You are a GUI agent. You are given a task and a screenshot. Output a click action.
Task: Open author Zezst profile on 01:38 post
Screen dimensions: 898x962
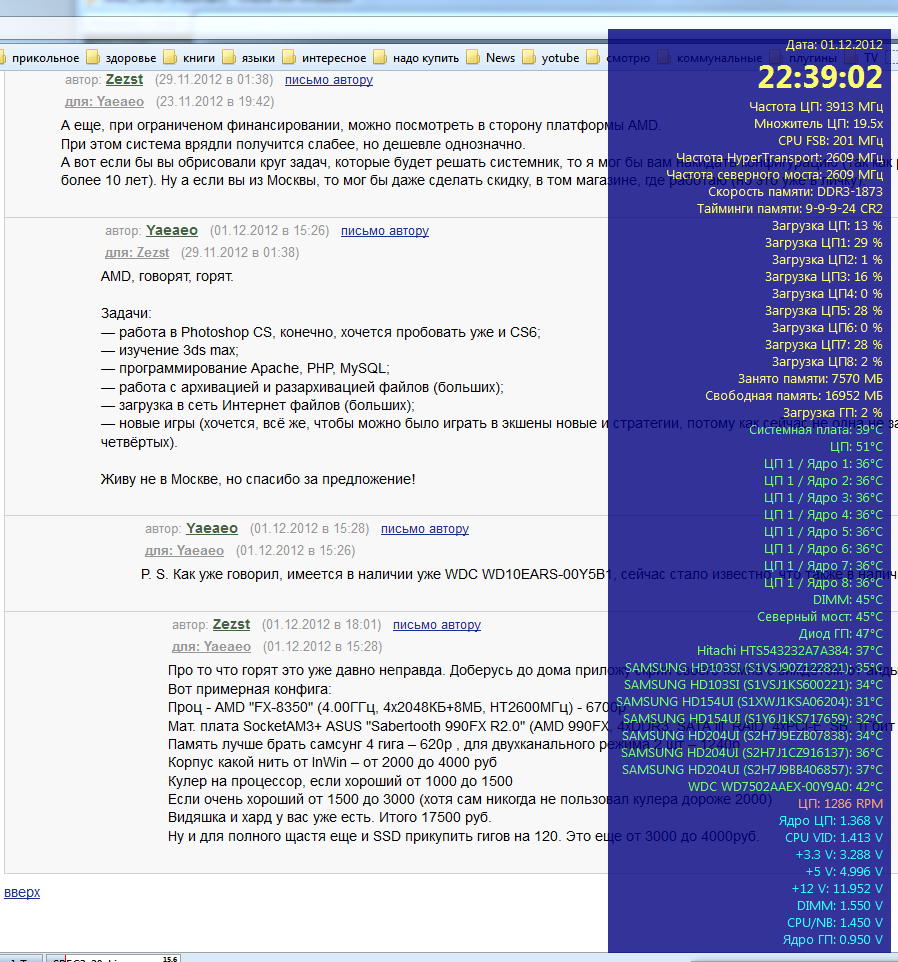pyautogui.click(x=124, y=79)
